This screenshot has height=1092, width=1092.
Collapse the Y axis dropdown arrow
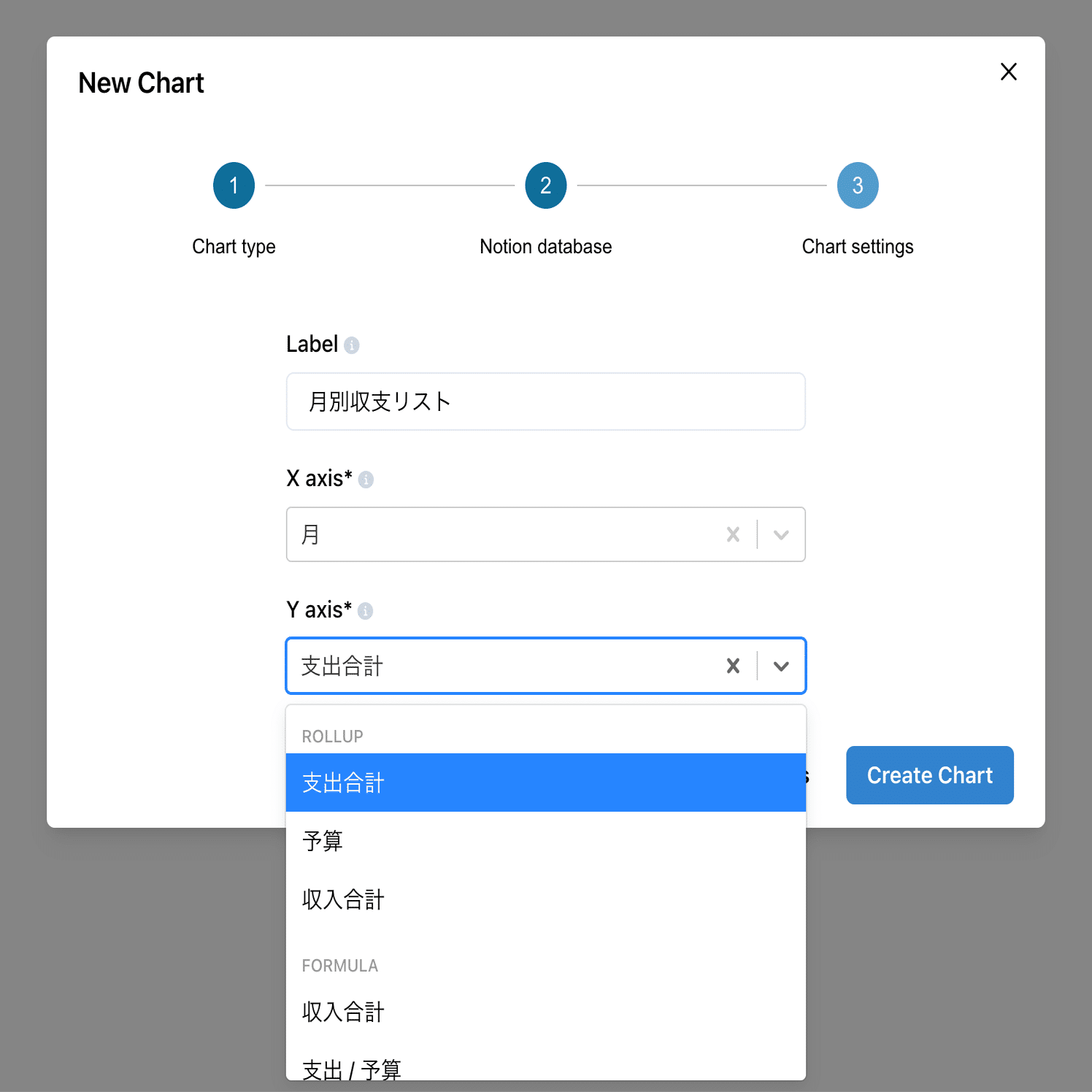[x=781, y=666]
